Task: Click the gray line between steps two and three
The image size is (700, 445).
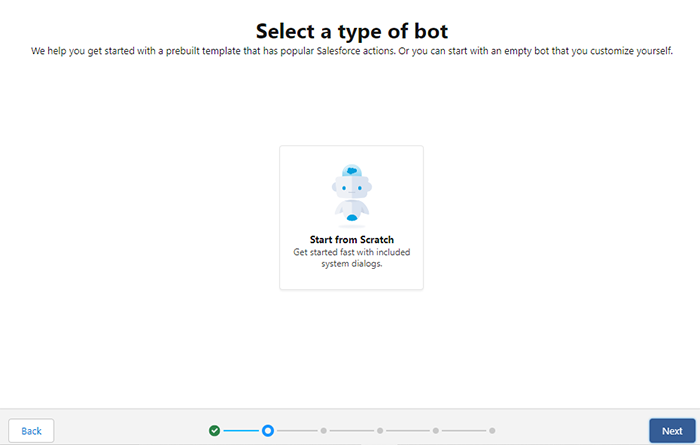Action: pos(296,430)
